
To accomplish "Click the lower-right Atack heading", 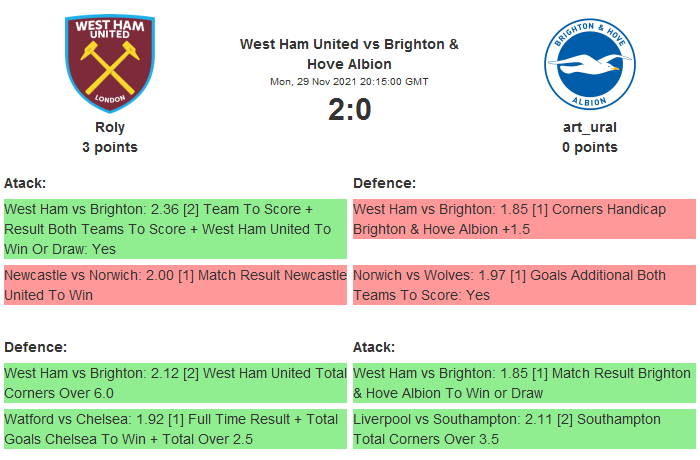I will point(374,346).
